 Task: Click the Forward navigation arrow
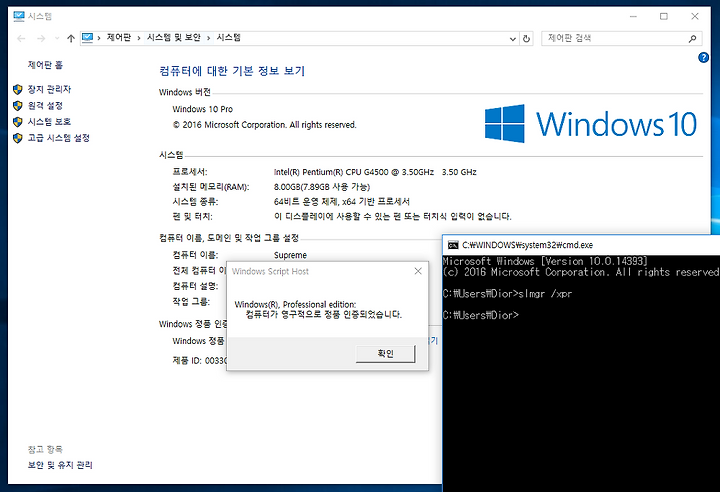[41, 39]
